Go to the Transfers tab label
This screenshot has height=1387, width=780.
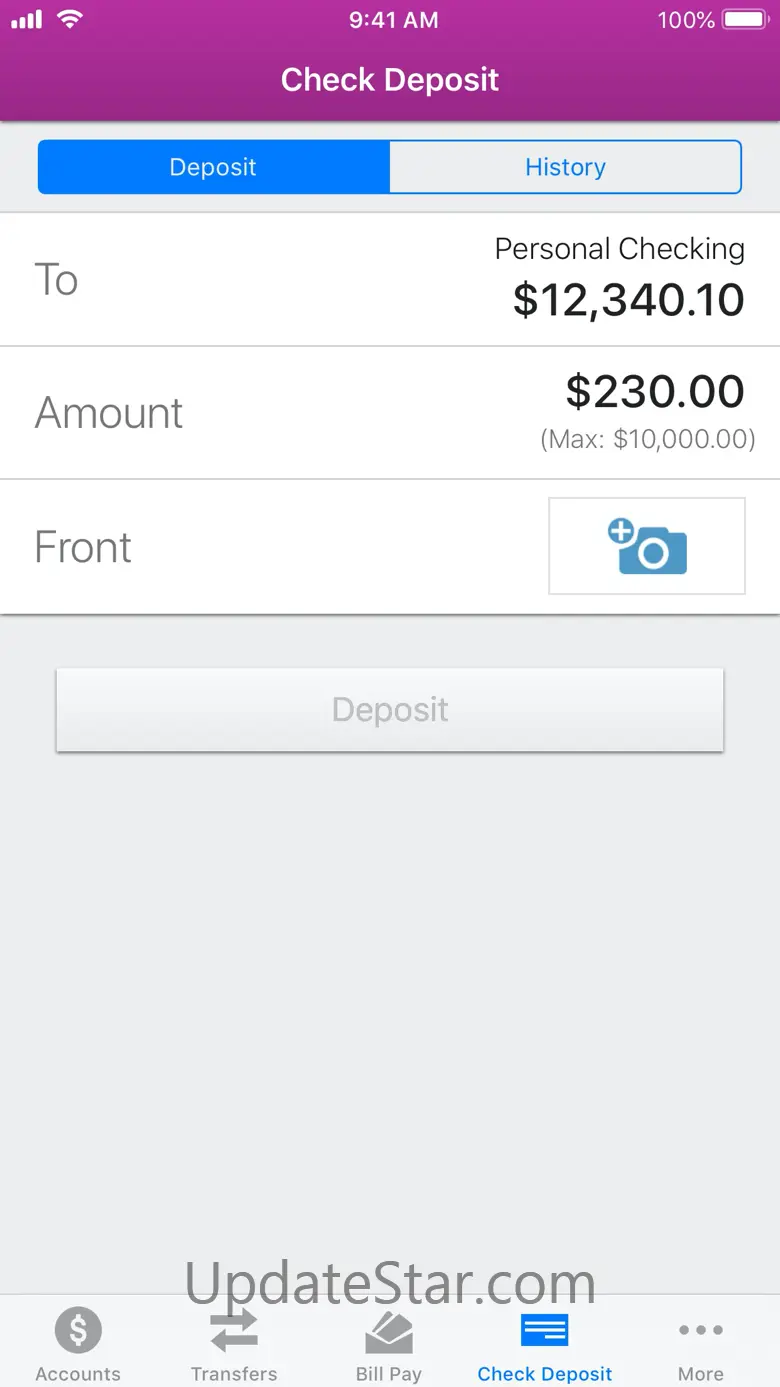click(x=234, y=1374)
